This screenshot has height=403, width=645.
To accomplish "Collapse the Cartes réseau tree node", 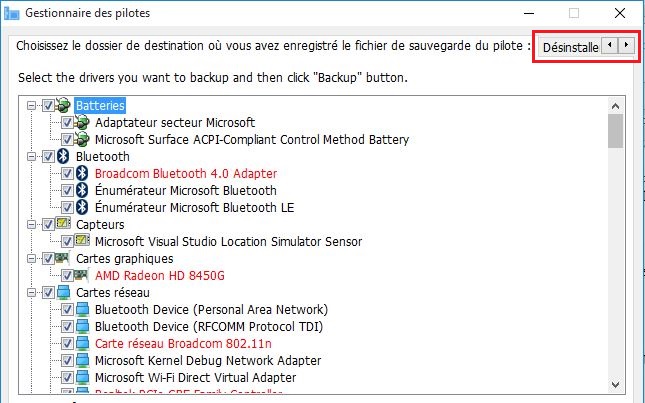I will 31,292.
